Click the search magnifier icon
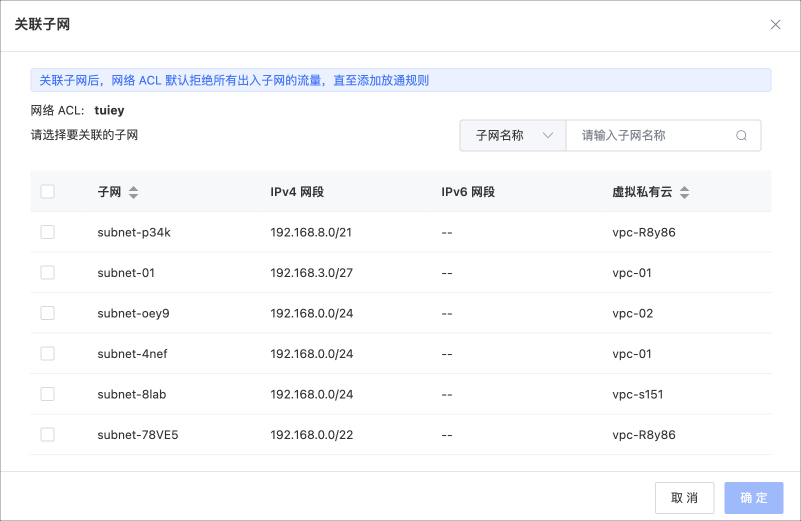The height and width of the screenshot is (521, 801). click(741, 136)
